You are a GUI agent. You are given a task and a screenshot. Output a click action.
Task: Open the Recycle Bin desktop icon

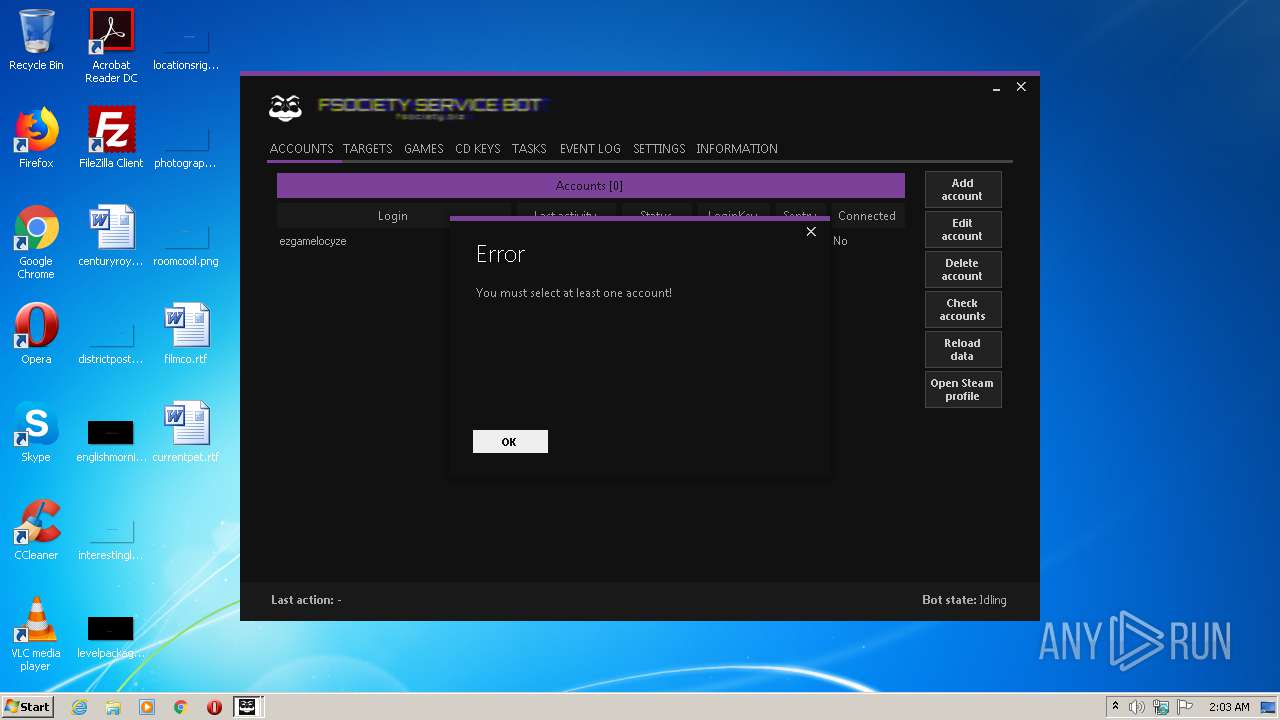[x=36, y=40]
